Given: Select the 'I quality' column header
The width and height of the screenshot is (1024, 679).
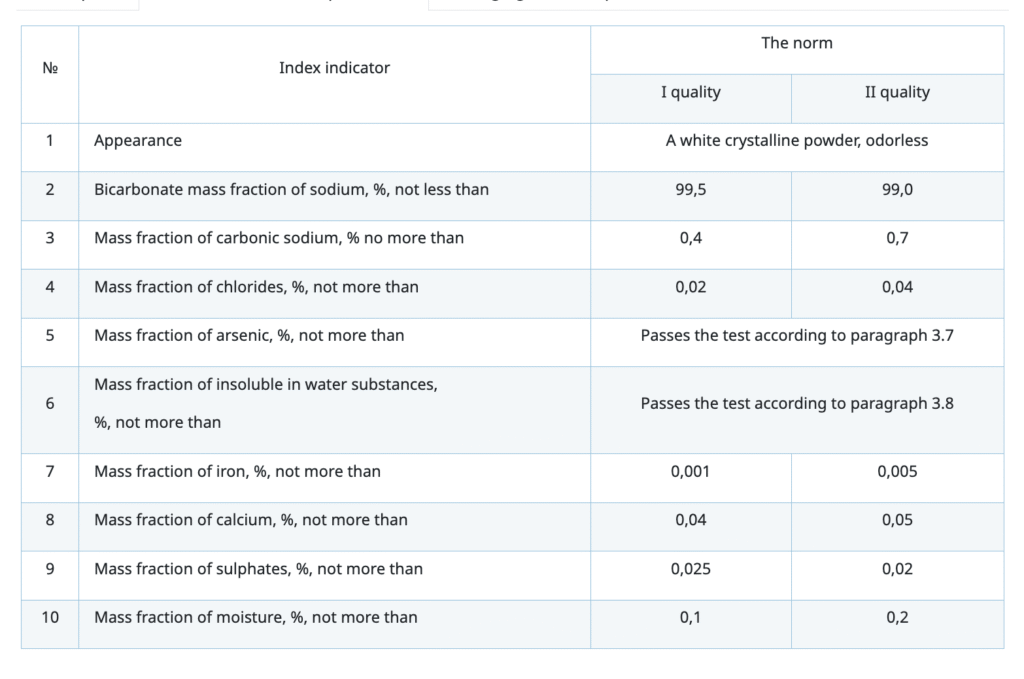Looking at the screenshot, I should [x=690, y=92].
